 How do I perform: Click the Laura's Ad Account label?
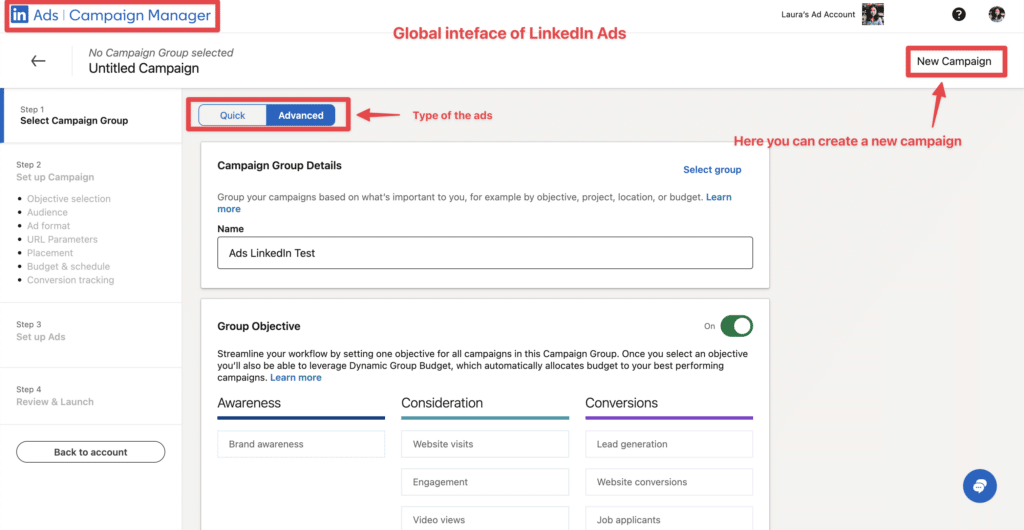coord(818,14)
